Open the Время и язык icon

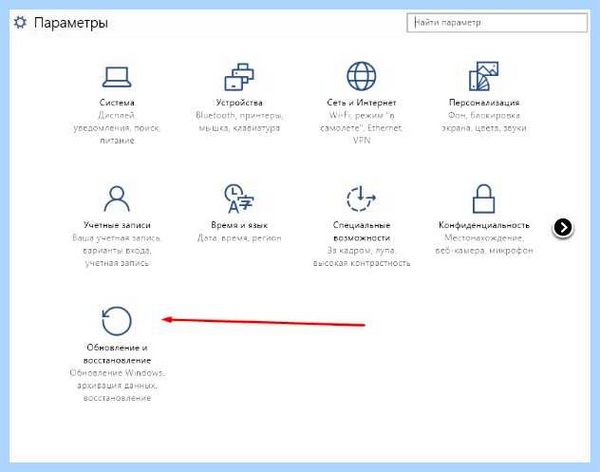click(x=239, y=198)
